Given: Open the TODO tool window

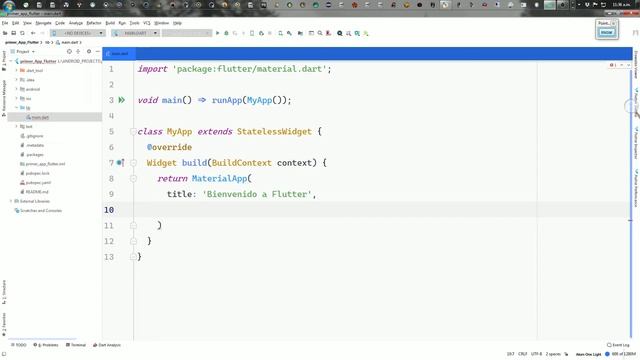Looking at the screenshot, I should pyautogui.click(x=19, y=345).
